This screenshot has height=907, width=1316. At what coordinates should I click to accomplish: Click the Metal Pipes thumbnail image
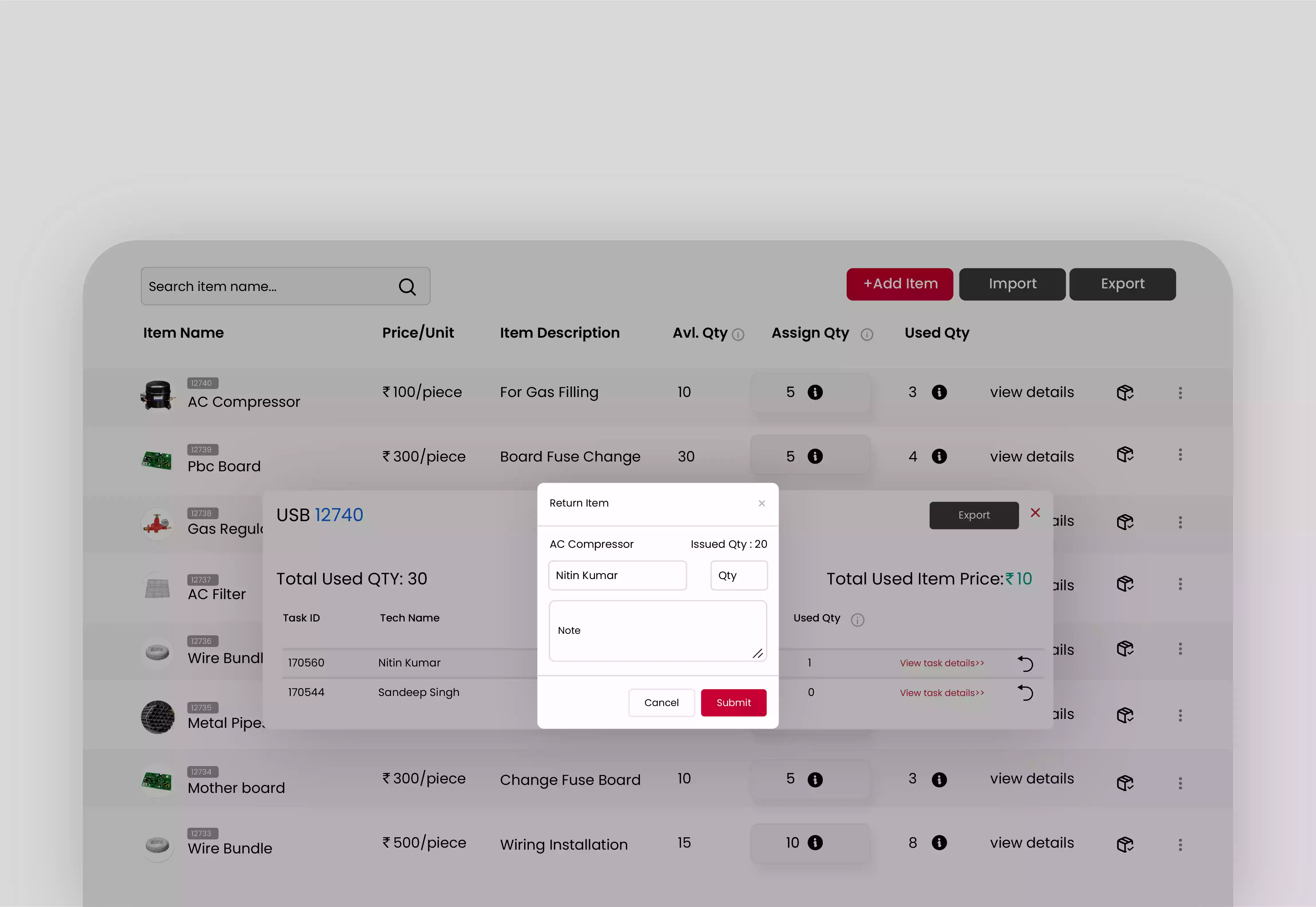point(158,717)
